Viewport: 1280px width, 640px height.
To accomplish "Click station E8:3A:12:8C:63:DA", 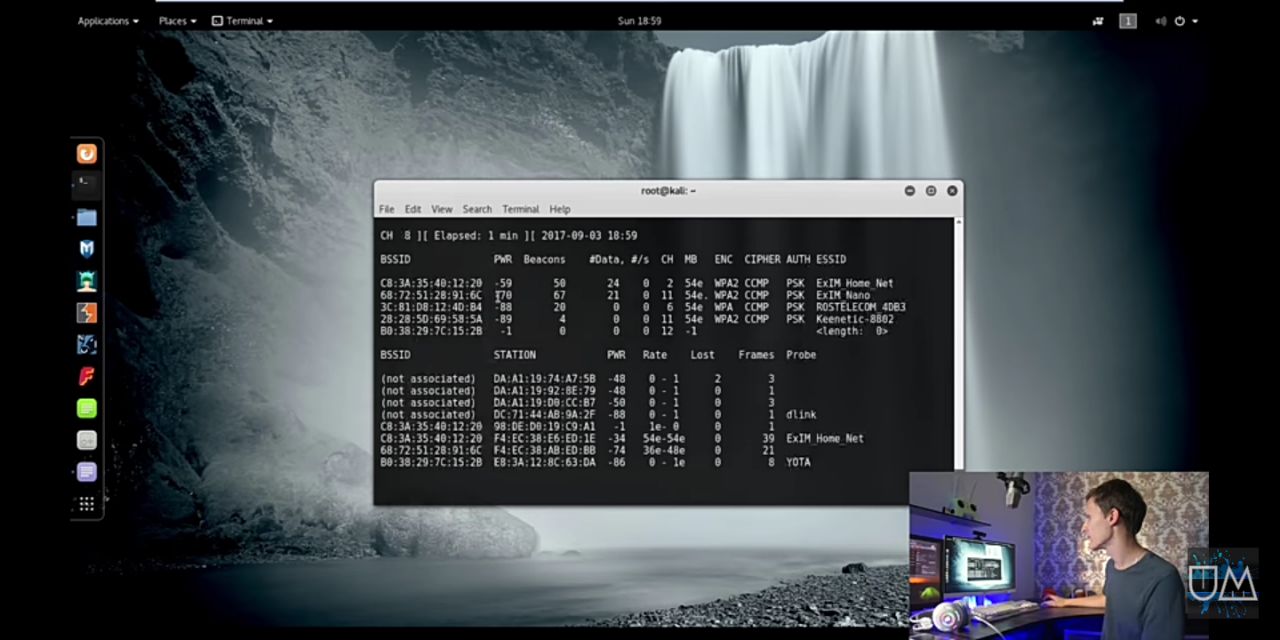I will click(544, 463).
